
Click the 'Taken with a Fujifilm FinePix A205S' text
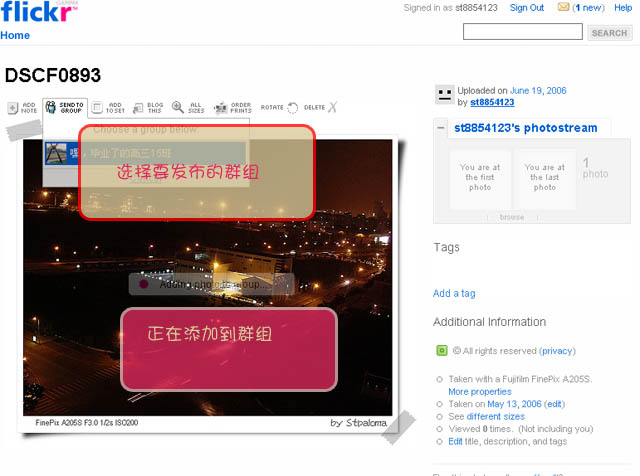[x=520, y=379]
